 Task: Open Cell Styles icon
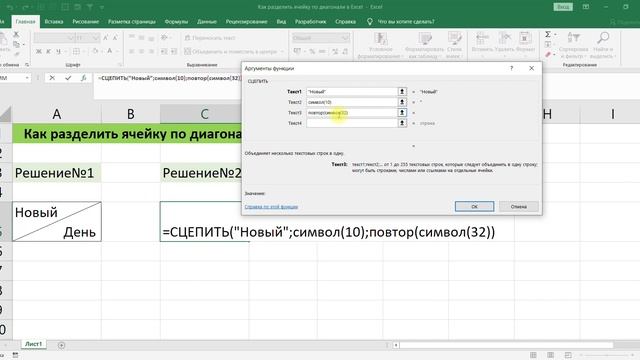point(454,39)
